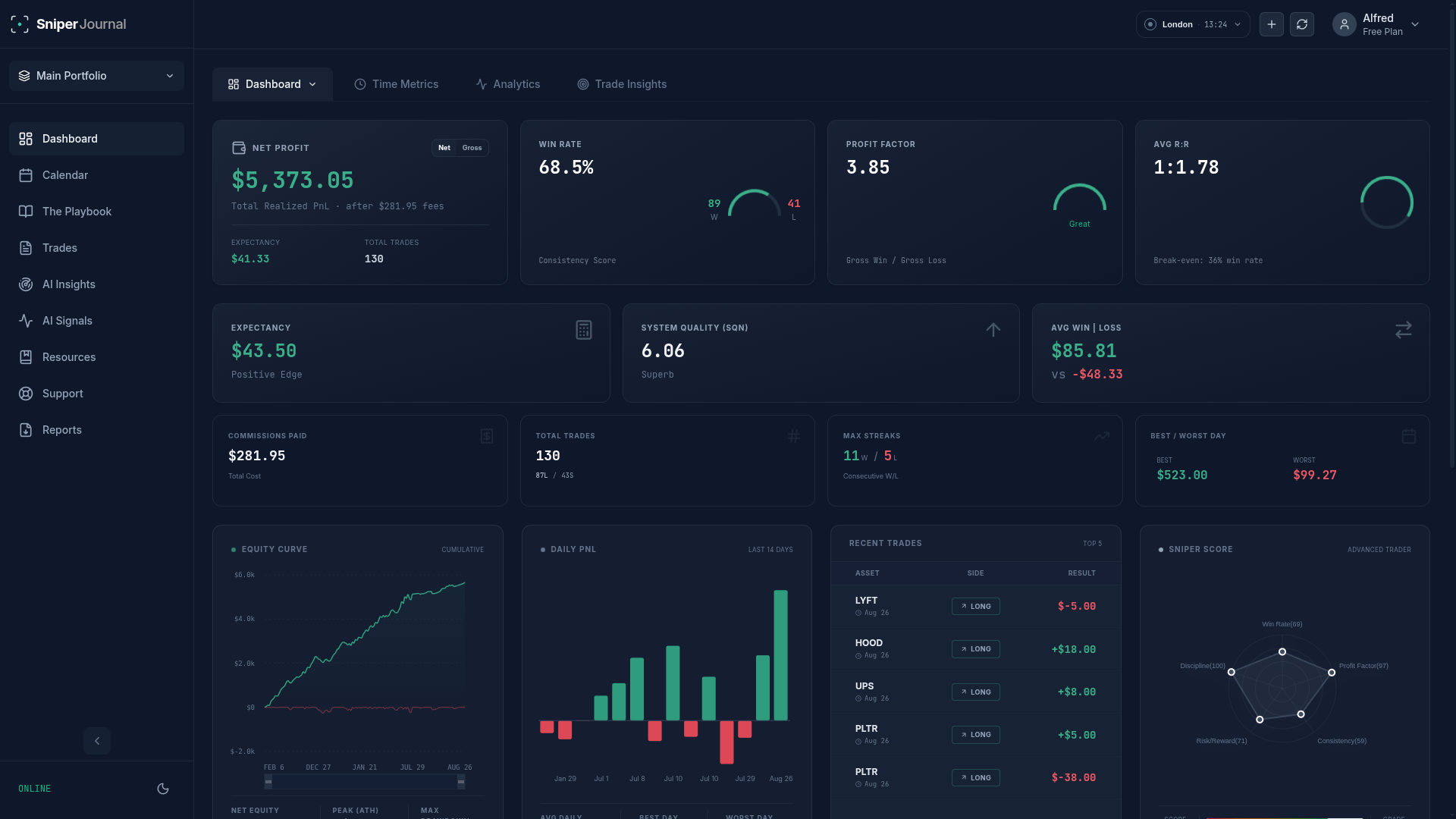Expand the Alfred account menu chevron
This screenshot has height=819, width=1456.
1415,24
